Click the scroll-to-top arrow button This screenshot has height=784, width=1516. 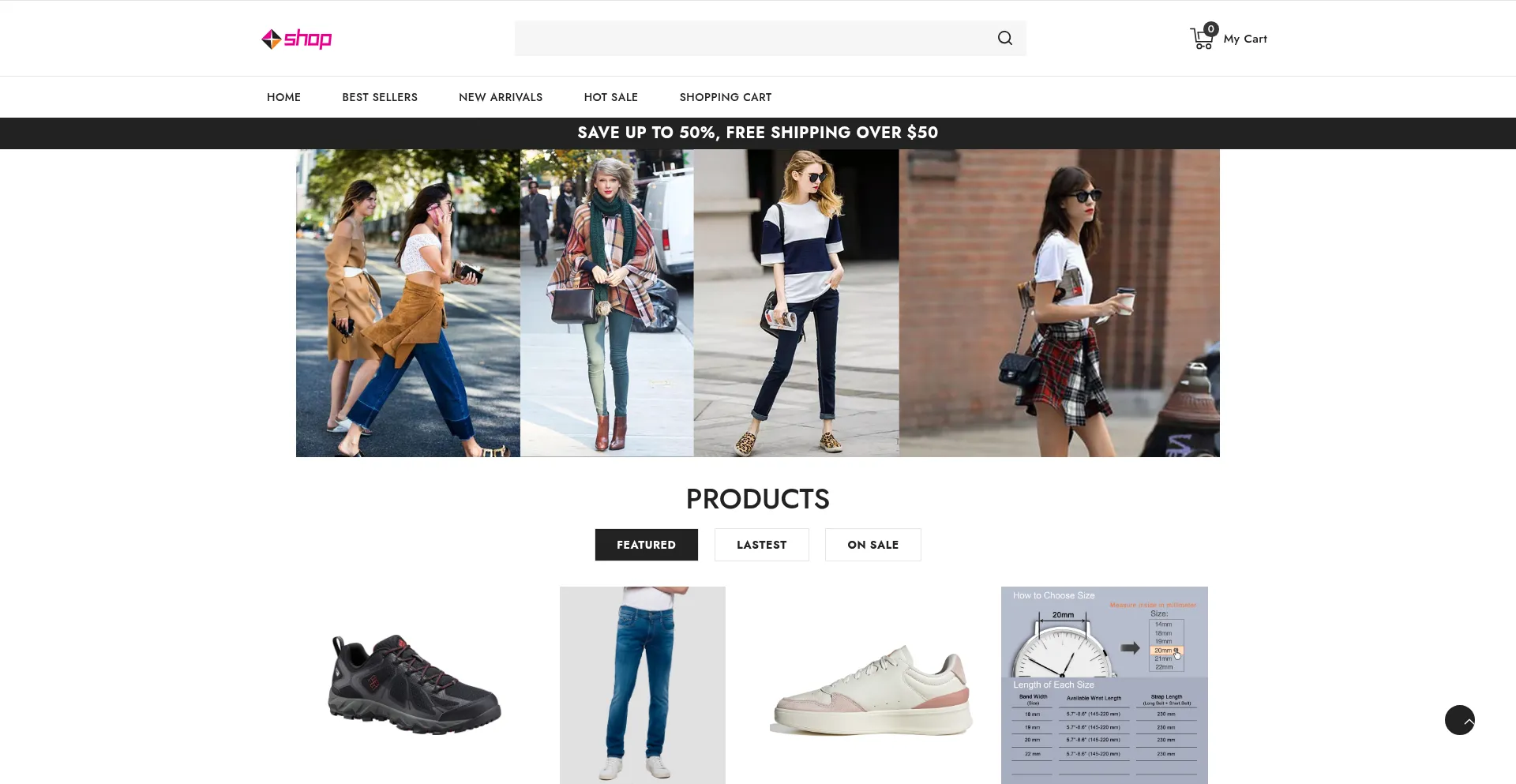click(1459, 720)
